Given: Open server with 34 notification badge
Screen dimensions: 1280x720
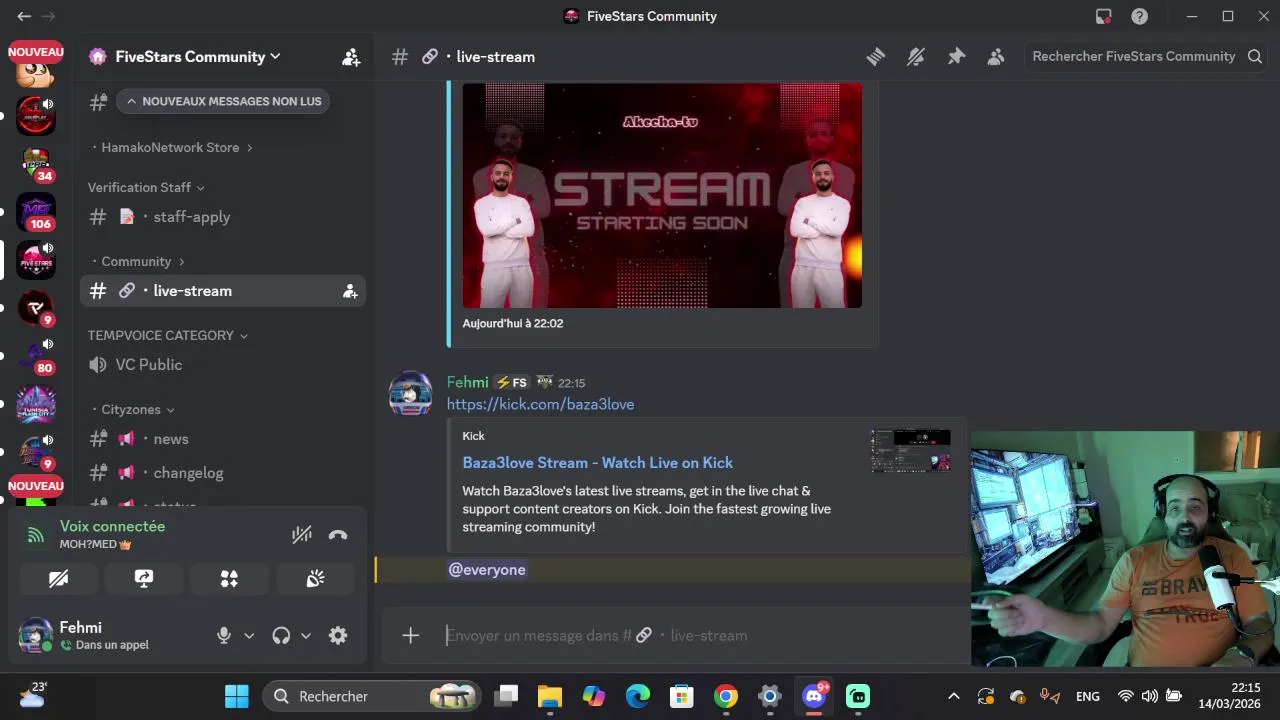Looking at the screenshot, I should [36, 164].
